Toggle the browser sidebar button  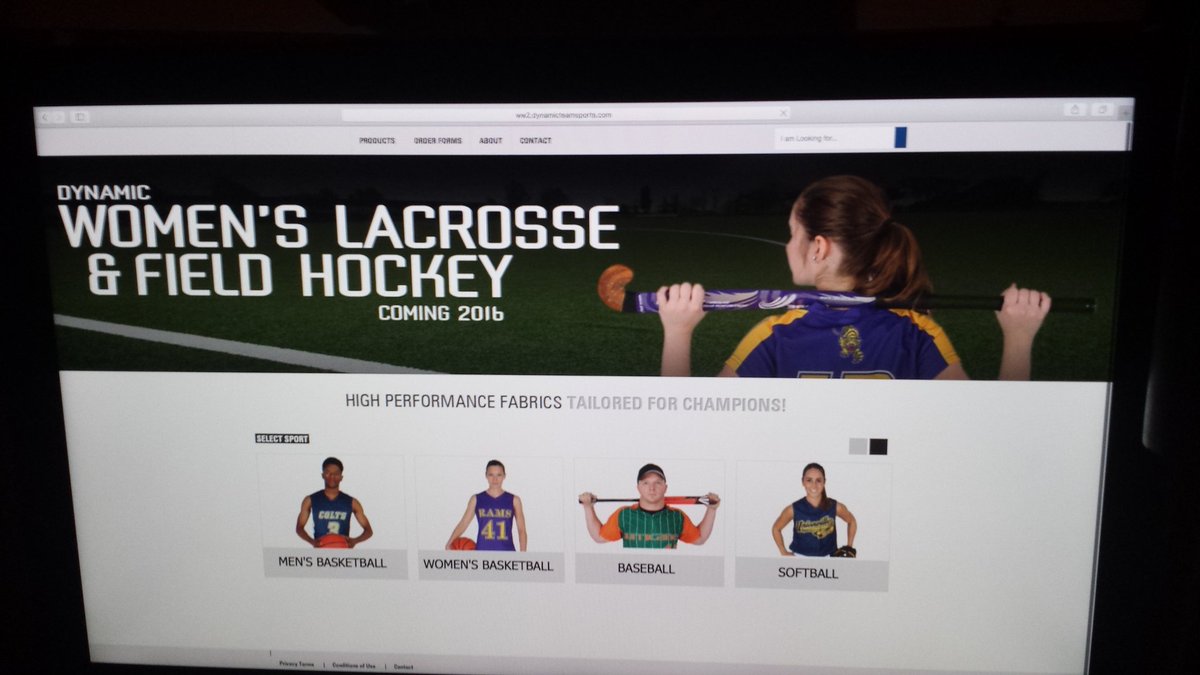[81, 117]
